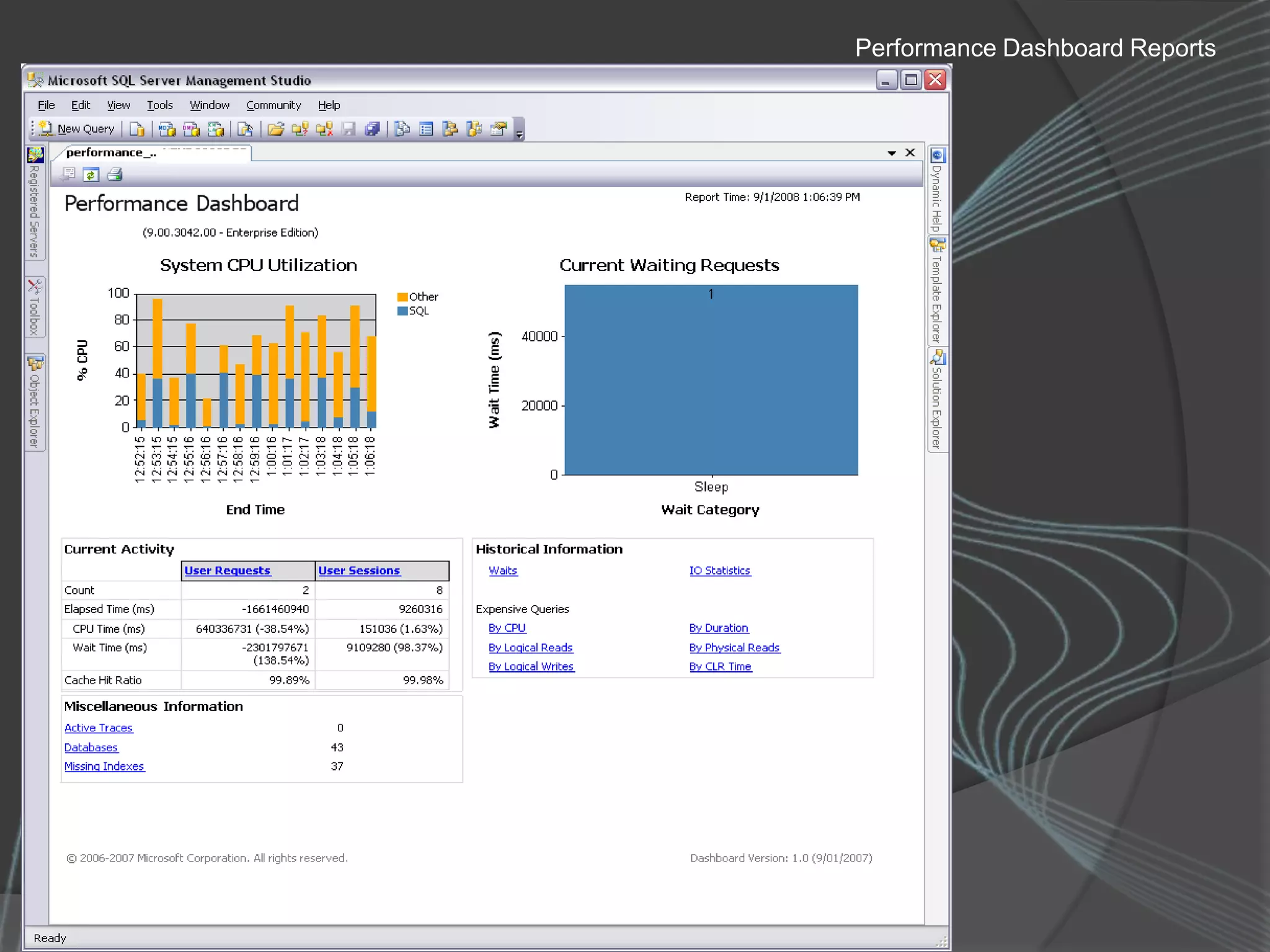Open the User Requests link
The width and height of the screenshot is (1270, 952).
(228, 570)
